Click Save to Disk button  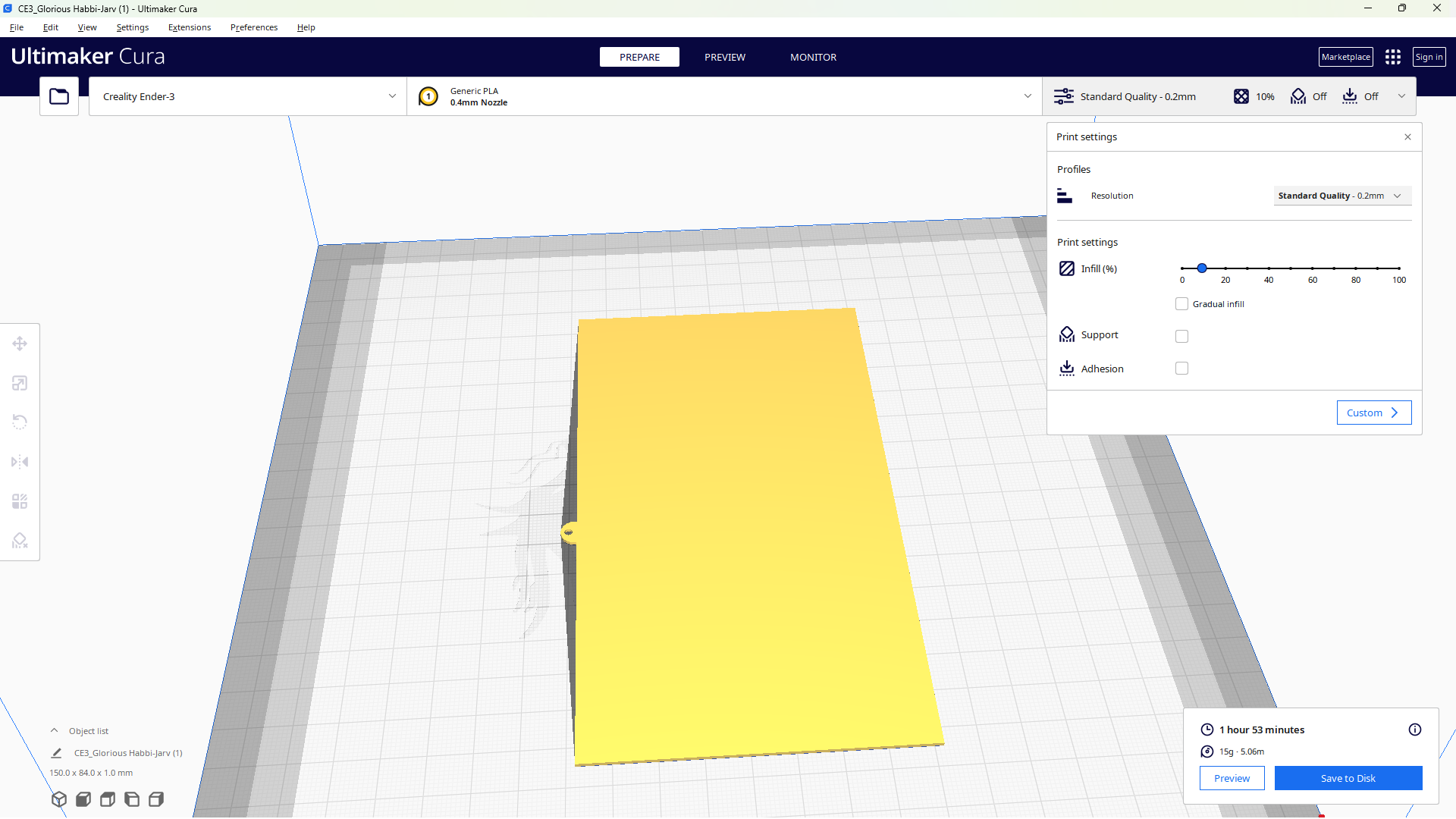coord(1348,778)
